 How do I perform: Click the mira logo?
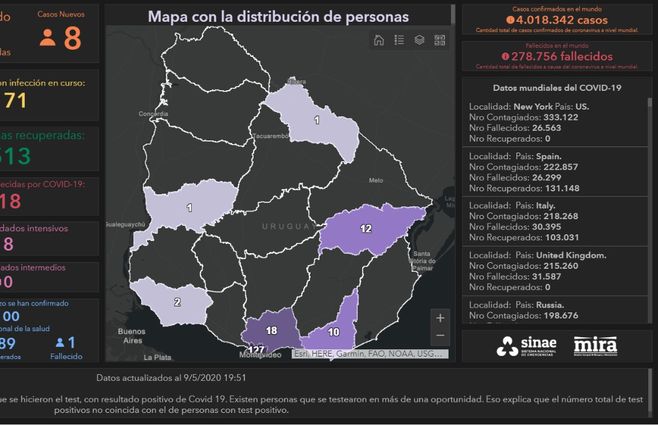595,346
